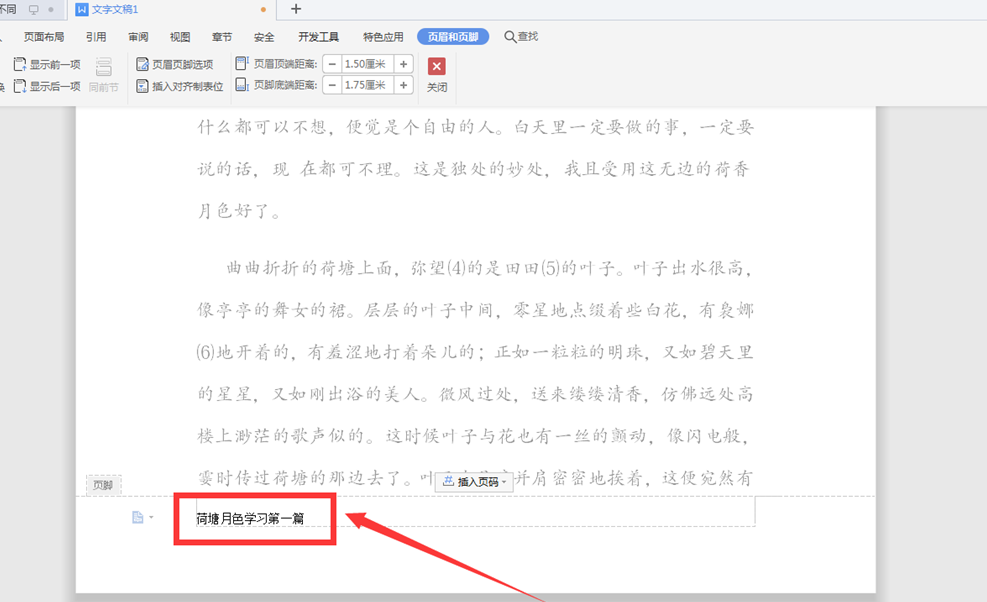Close header/footer editing via red X icon
The image size is (987, 602).
[435, 64]
